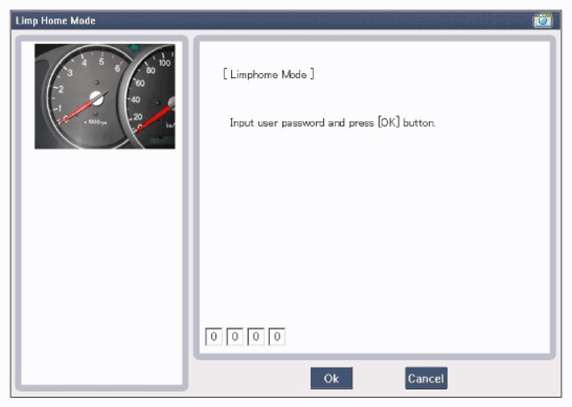Click the speedometer dial in the picture
Image resolution: width=572 pixels, height=407 pixels.
pyautogui.click(x=150, y=97)
